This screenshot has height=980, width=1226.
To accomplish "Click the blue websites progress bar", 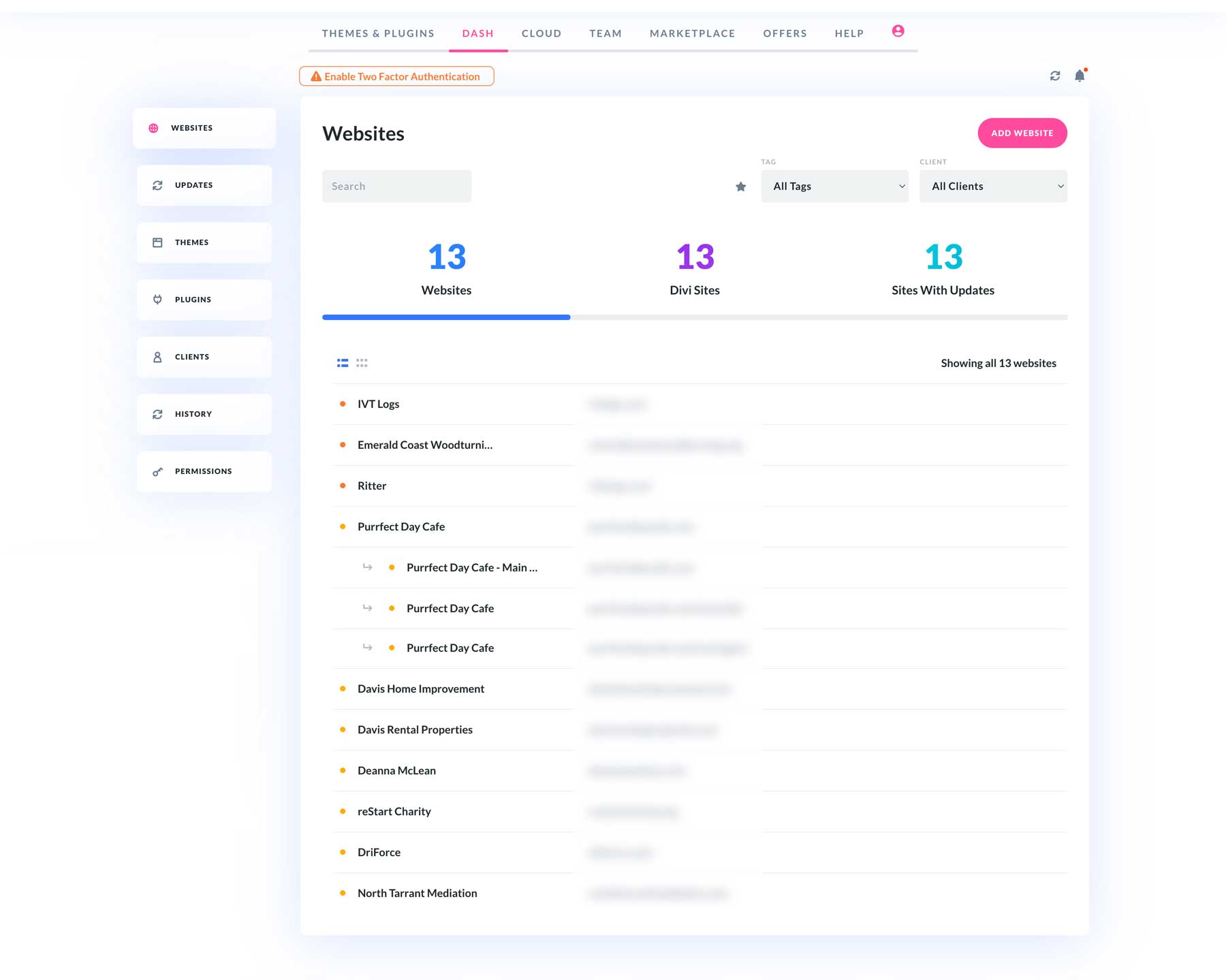I will (x=446, y=317).
